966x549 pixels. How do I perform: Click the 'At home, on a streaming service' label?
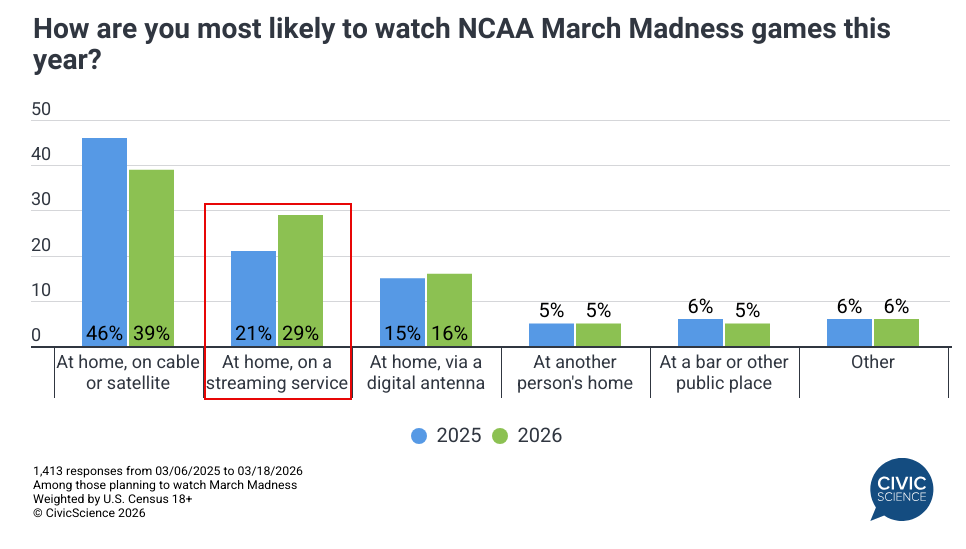(277, 372)
